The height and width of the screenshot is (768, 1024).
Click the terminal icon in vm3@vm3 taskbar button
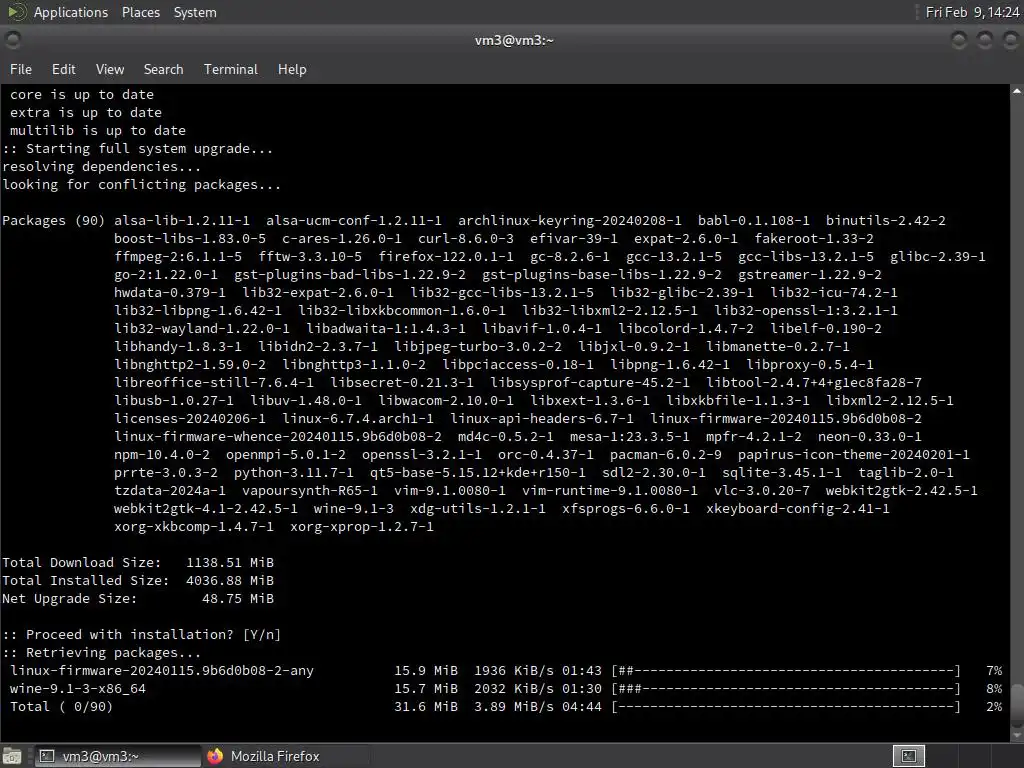click(x=47, y=756)
